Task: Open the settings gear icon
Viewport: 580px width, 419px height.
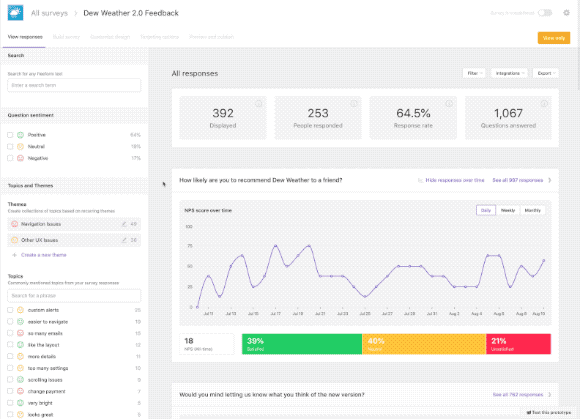Action: coord(566,13)
